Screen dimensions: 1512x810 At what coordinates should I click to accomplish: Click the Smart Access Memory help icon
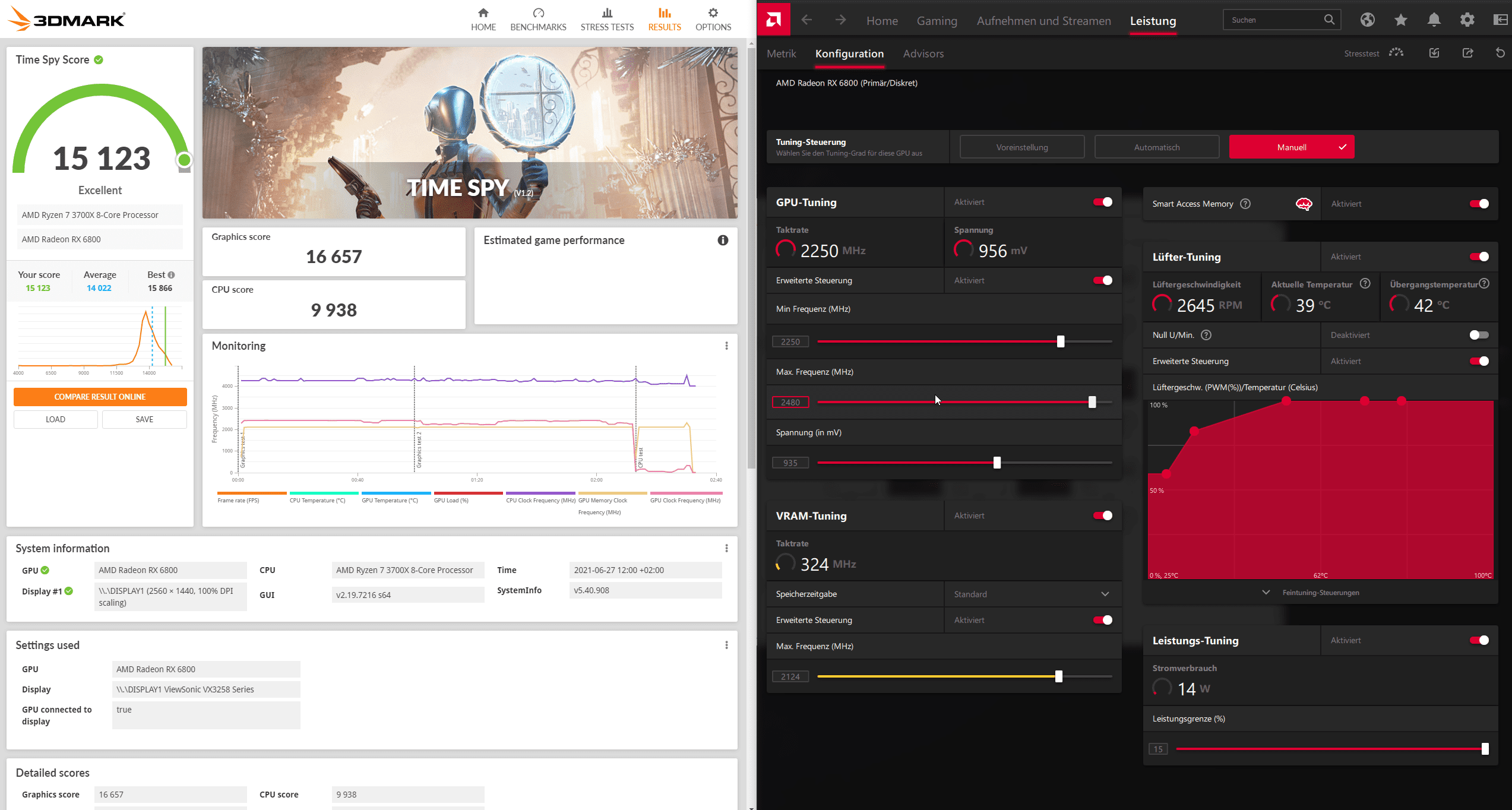tap(1245, 204)
